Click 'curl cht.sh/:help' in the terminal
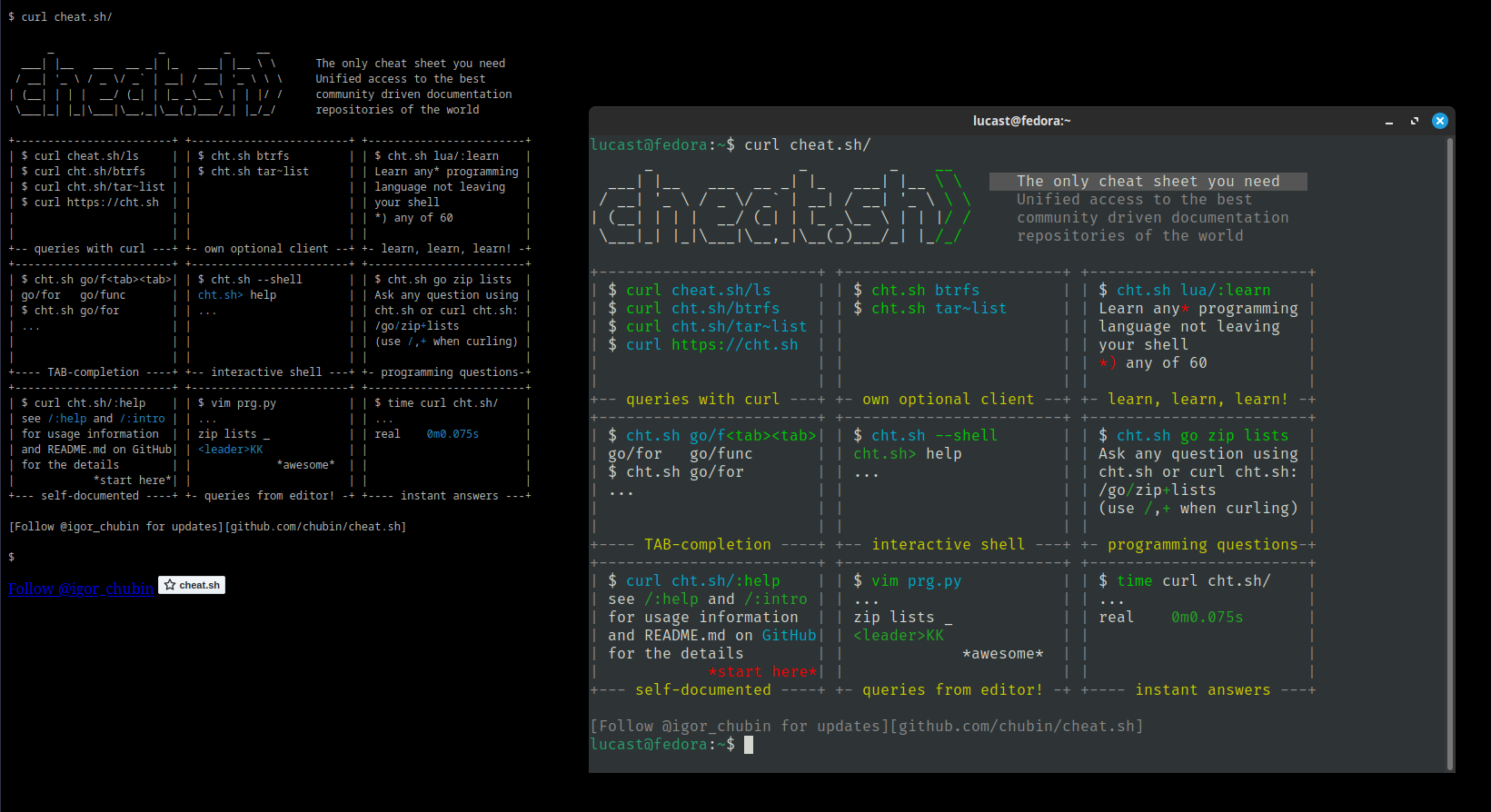 point(702,581)
